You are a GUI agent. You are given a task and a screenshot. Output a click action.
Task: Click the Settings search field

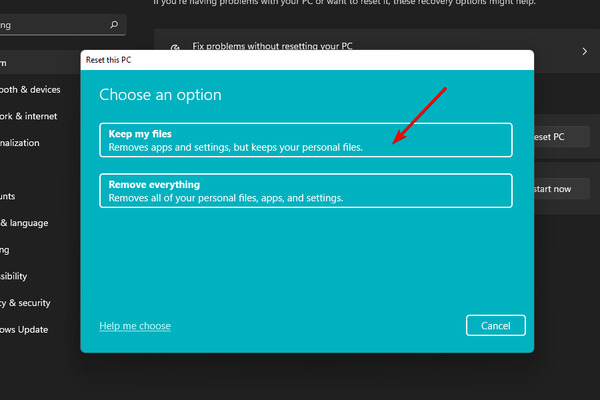pos(61,25)
